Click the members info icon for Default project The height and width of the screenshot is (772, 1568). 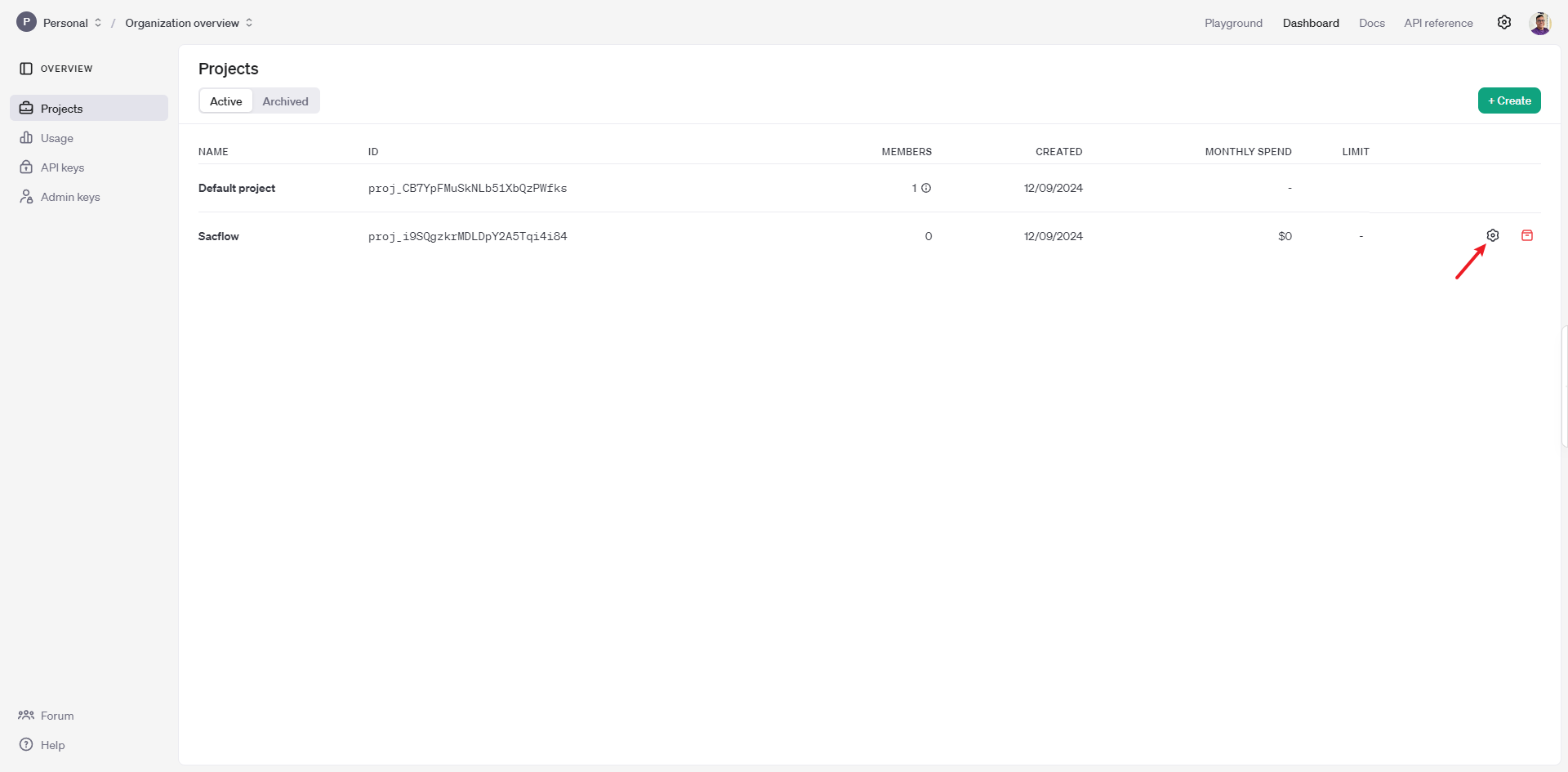(x=926, y=188)
